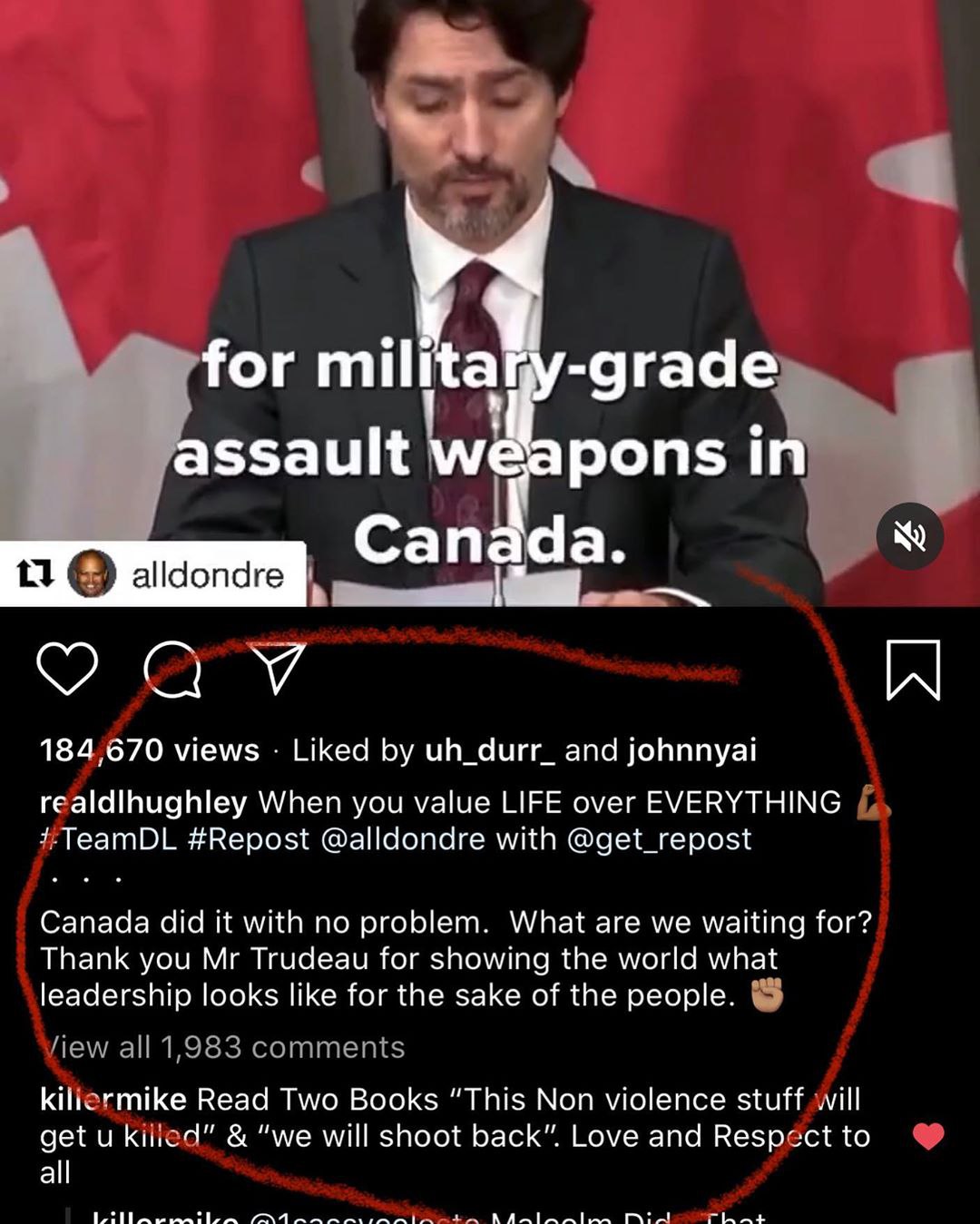The width and height of the screenshot is (980, 1224).
Task: Unmute the video with the speaker icon
Action: click(x=910, y=536)
